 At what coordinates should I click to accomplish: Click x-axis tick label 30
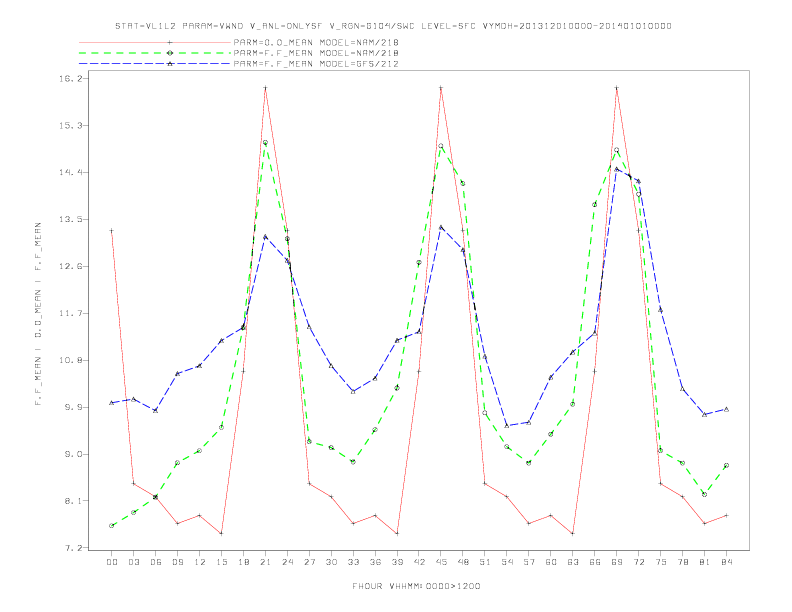point(331,562)
